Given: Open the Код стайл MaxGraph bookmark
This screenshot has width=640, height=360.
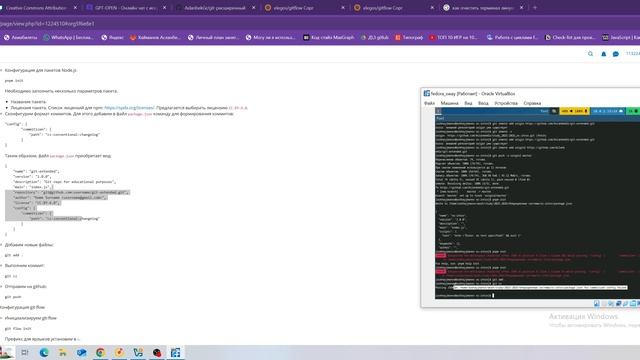Looking at the screenshot, I should click(329, 38).
